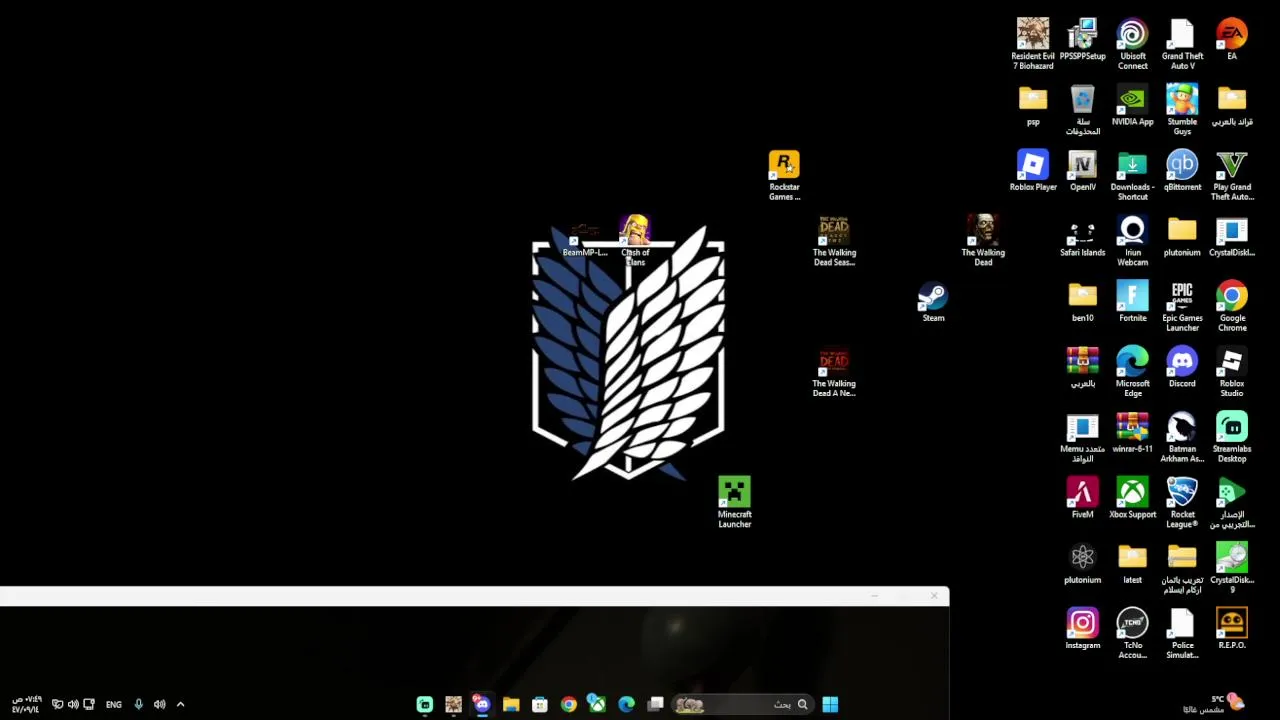Image resolution: width=1280 pixels, height=720 pixels.
Task: Open the EA app desktop icon
Action: tap(1232, 40)
